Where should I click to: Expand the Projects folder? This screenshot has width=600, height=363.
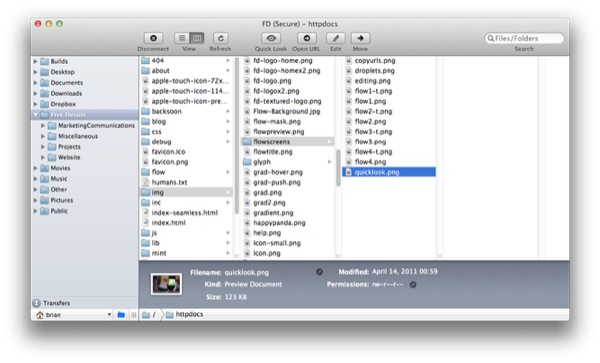(43, 147)
